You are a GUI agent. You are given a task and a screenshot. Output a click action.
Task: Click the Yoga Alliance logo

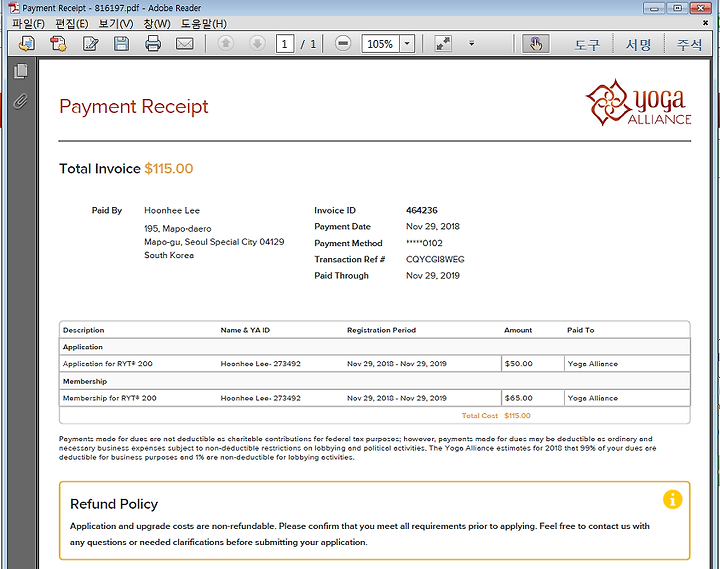[x=638, y=102]
